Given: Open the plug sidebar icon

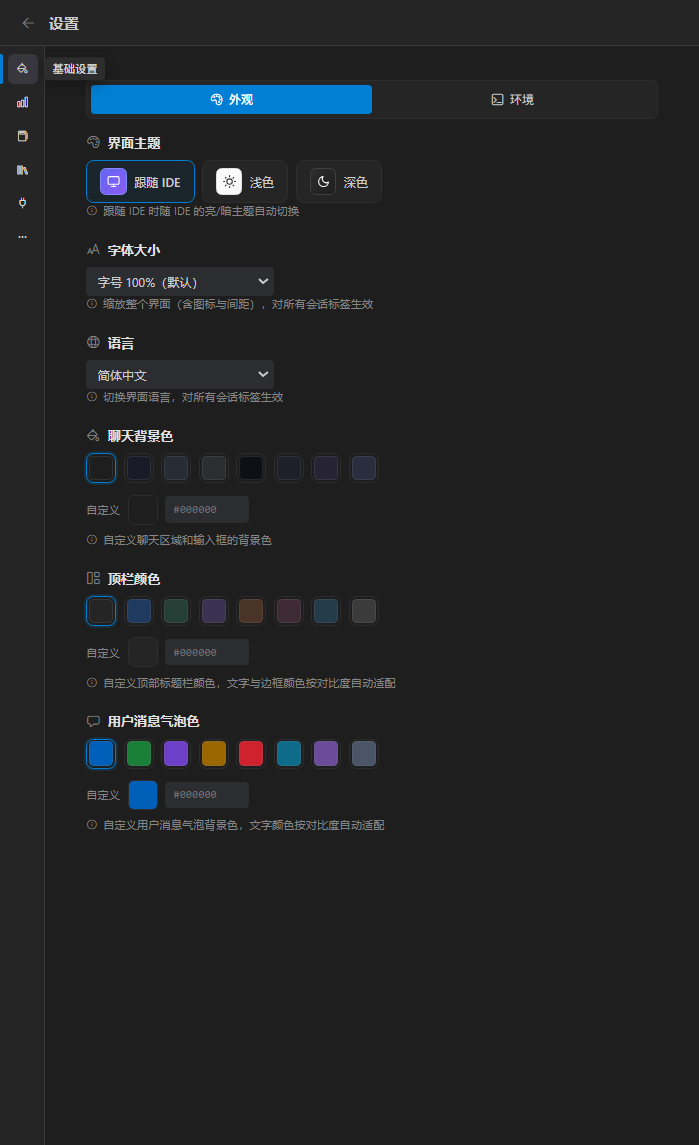Looking at the screenshot, I should tap(23, 203).
